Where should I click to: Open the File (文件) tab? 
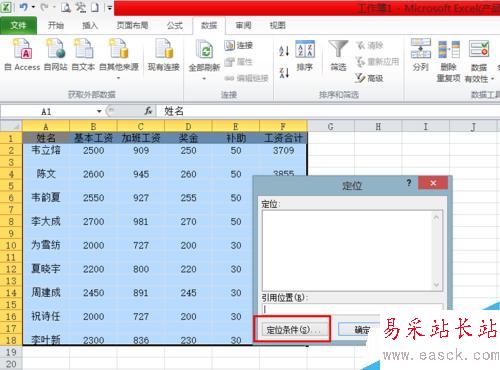[18, 25]
